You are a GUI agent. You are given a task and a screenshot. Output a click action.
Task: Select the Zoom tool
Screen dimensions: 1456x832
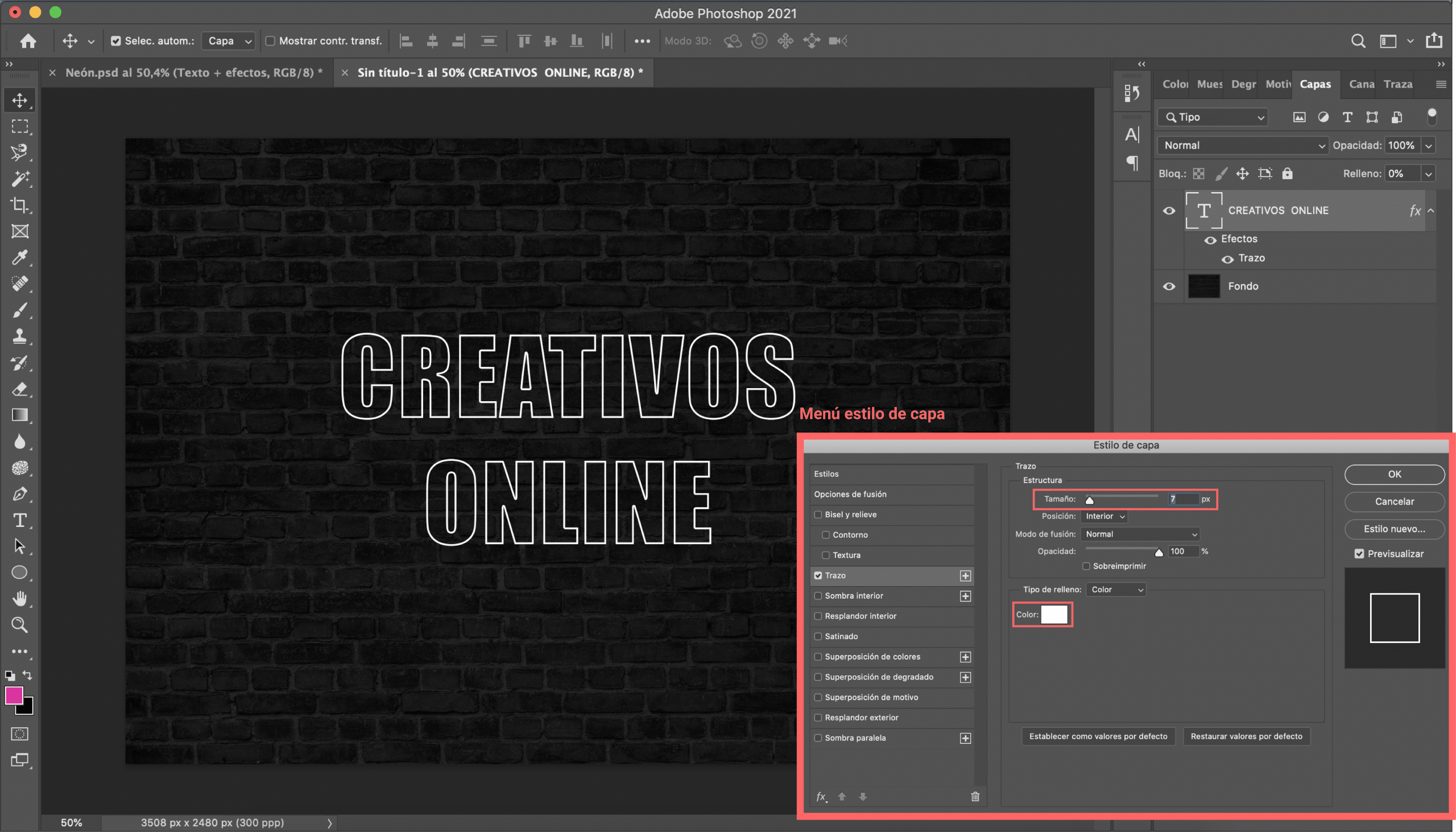tap(19, 624)
